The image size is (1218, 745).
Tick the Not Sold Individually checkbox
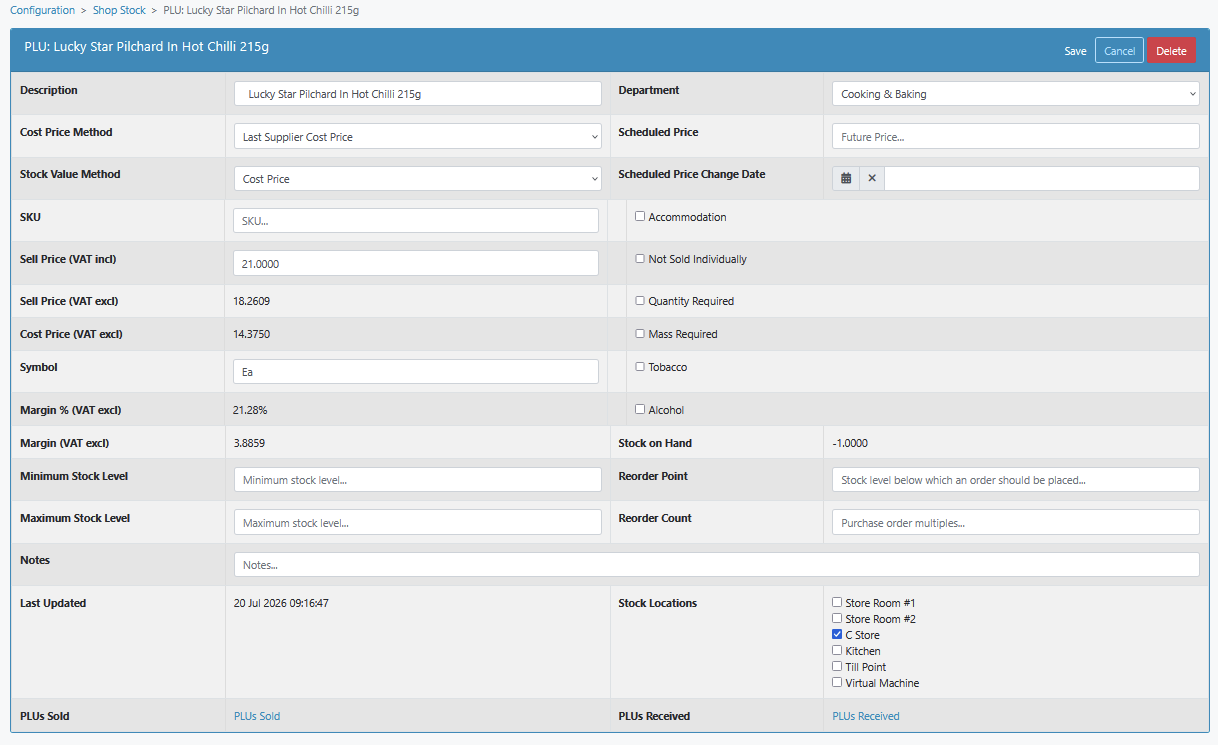pyautogui.click(x=640, y=258)
